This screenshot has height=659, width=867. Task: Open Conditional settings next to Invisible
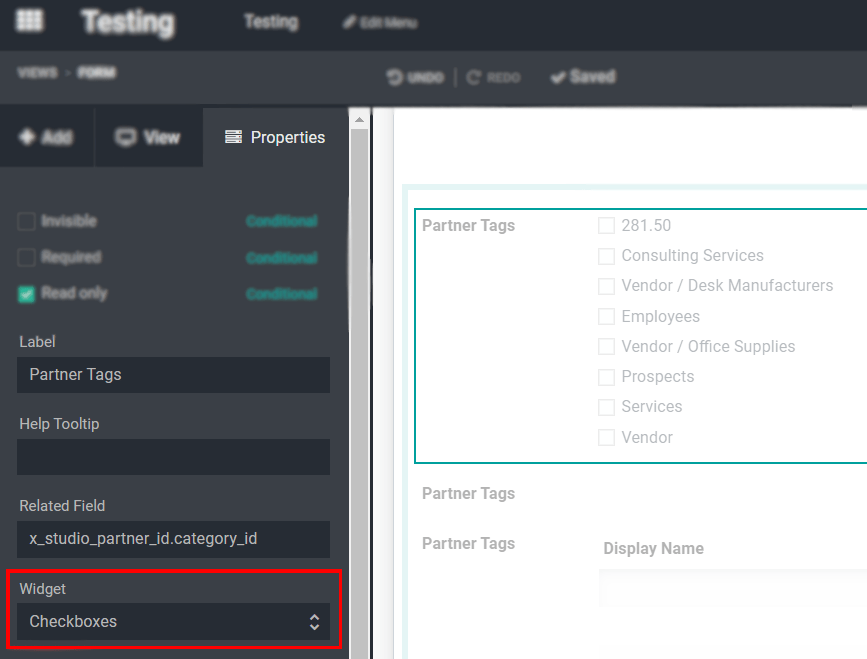(x=281, y=221)
